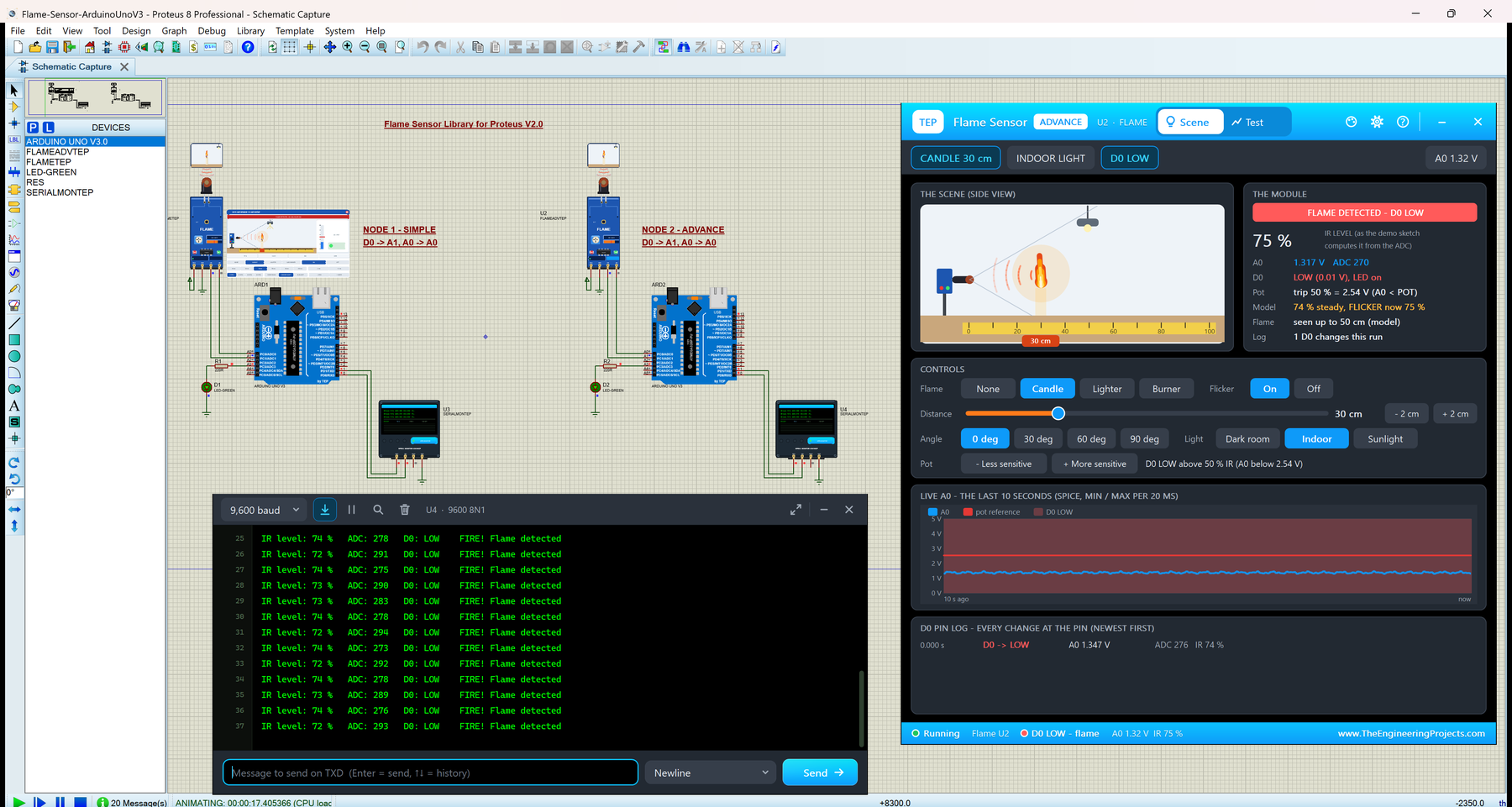
Task: Select the 2D graphics circle tool
Action: click(14, 356)
